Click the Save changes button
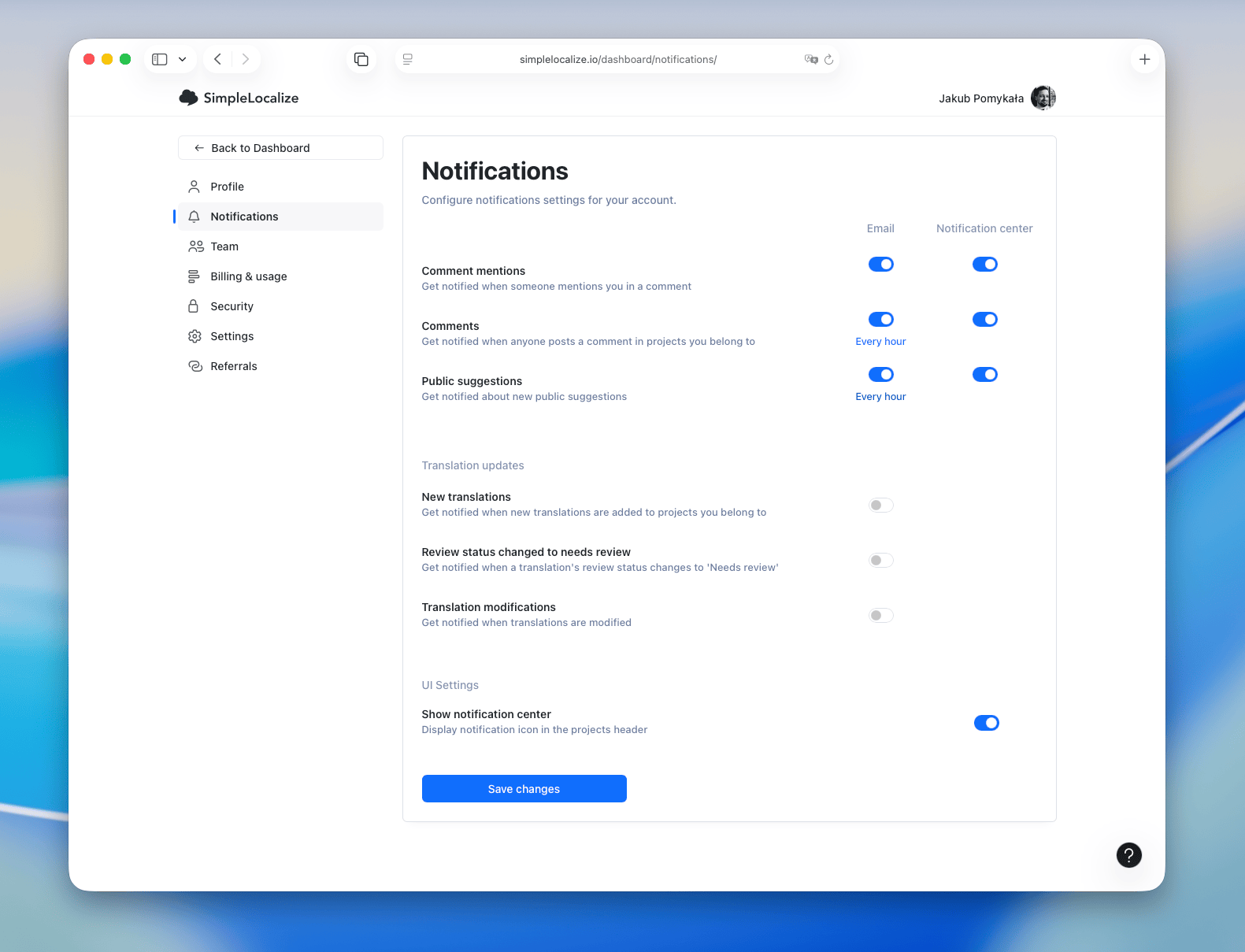Screen dimensions: 1245x952 524,789
